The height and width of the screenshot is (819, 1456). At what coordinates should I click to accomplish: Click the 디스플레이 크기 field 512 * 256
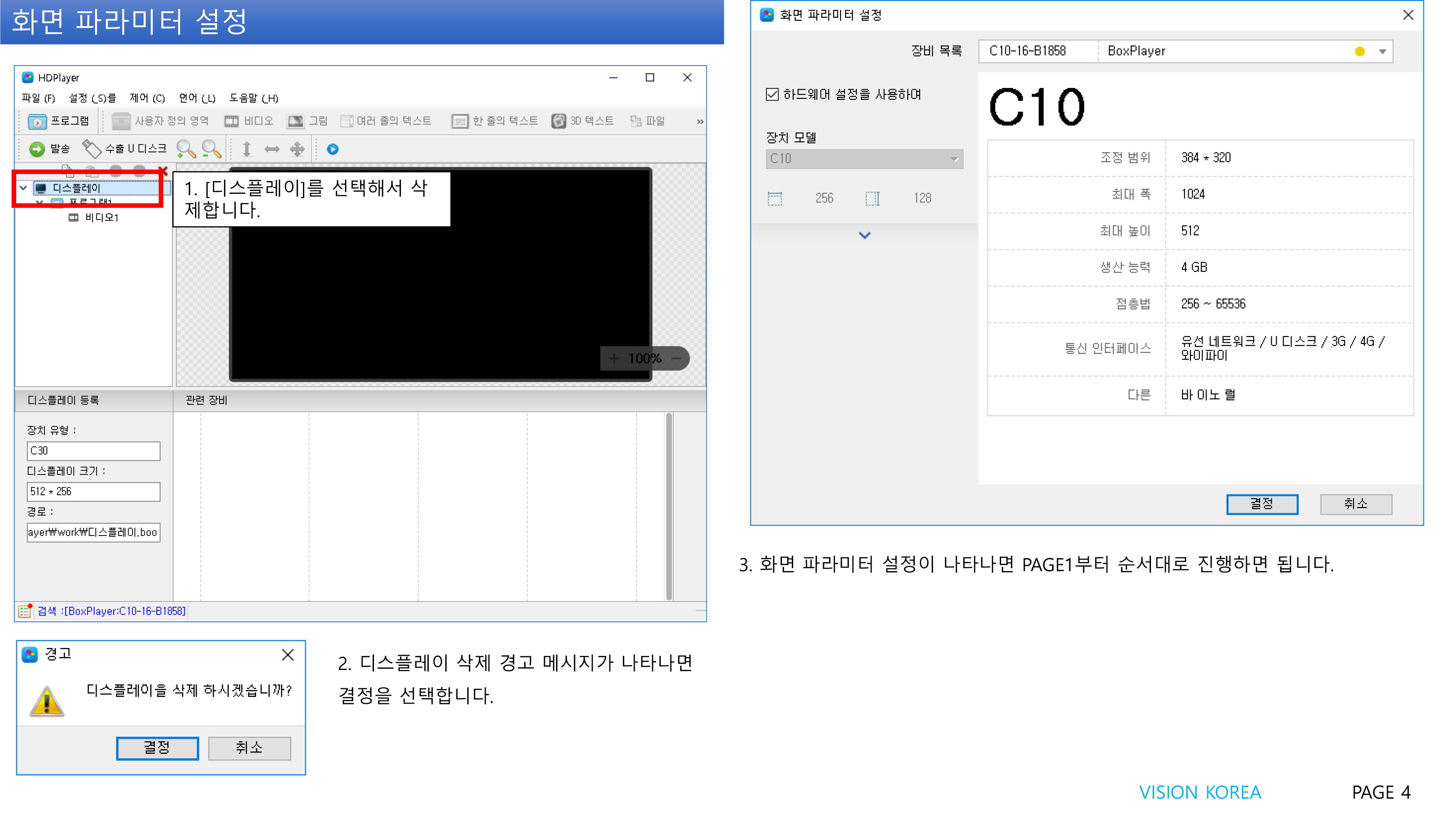coord(94,491)
